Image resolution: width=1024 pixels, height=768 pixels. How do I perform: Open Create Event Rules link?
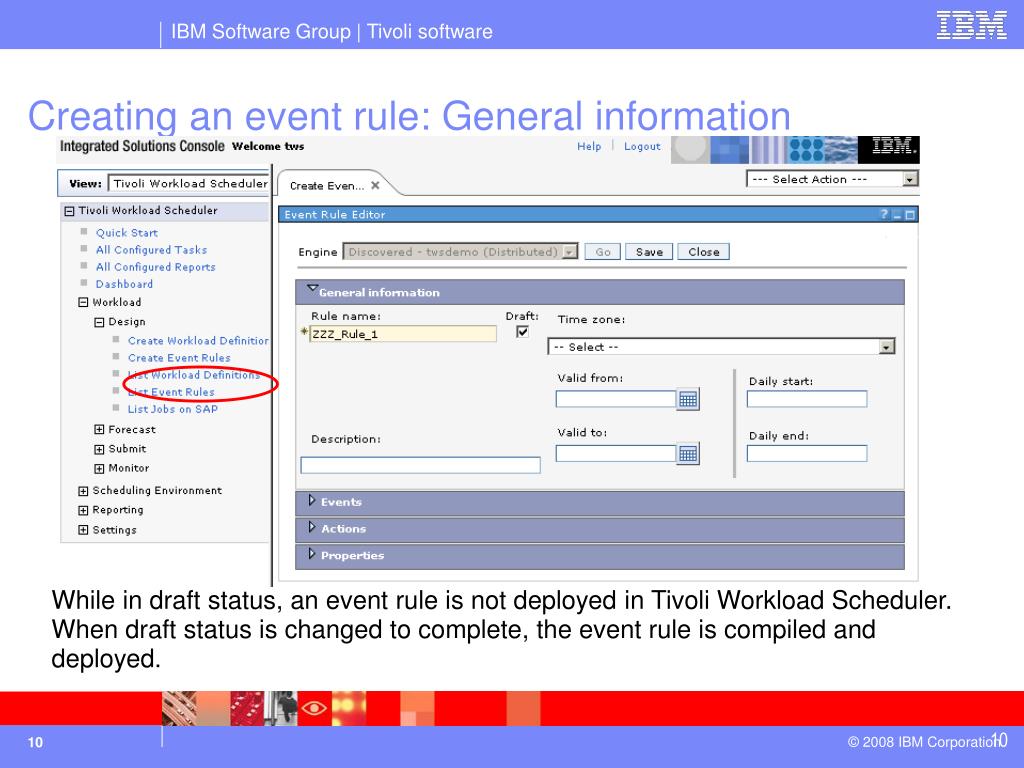click(x=179, y=358)
